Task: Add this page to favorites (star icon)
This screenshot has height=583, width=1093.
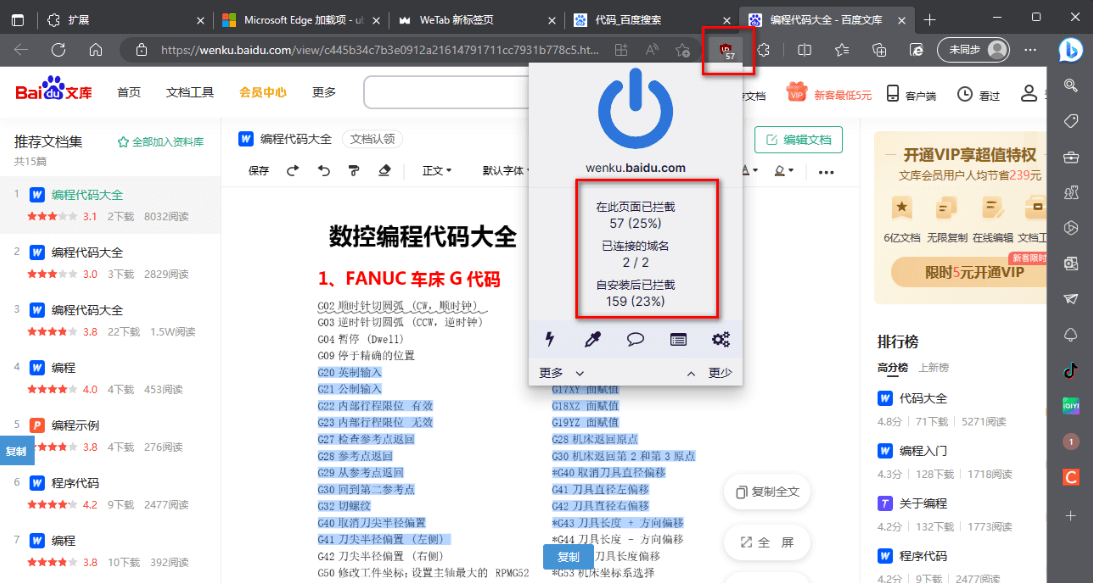Action: coord(682,50)
